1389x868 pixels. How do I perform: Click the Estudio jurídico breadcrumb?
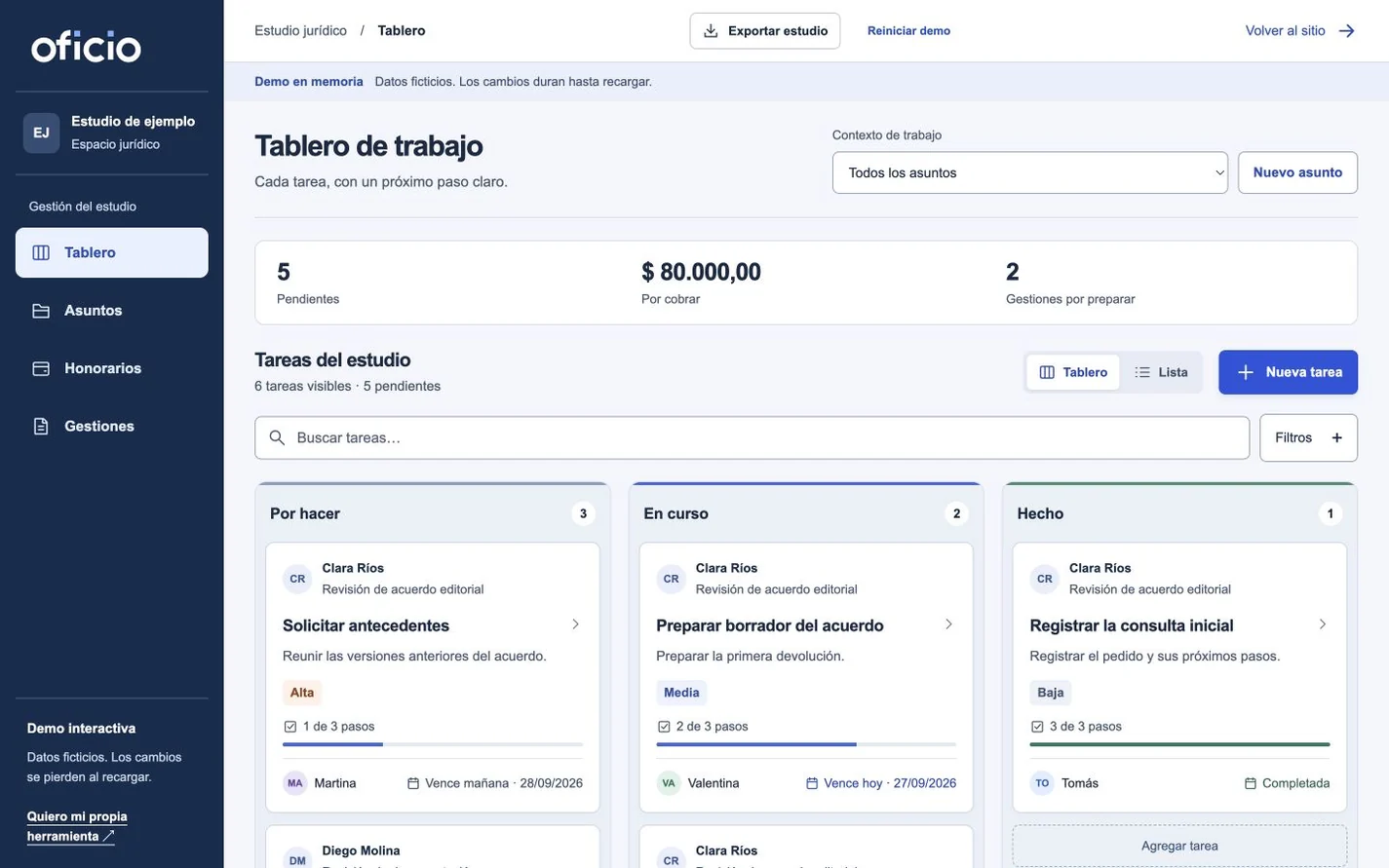click(x=300, y=31)
